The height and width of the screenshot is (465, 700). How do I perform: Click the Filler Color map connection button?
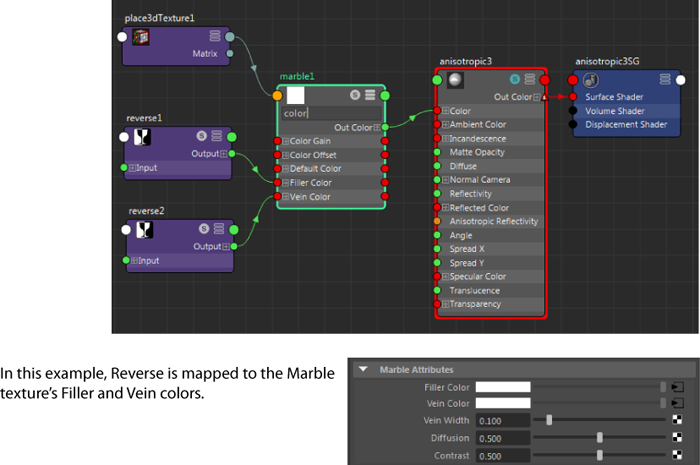click(677, 387)
